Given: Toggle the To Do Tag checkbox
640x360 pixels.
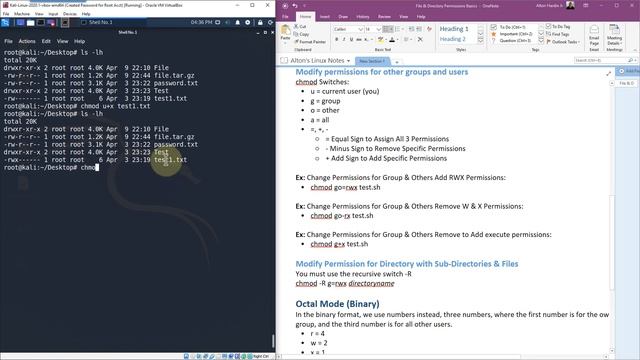Looking at the screenshot, I should [549, 26].
